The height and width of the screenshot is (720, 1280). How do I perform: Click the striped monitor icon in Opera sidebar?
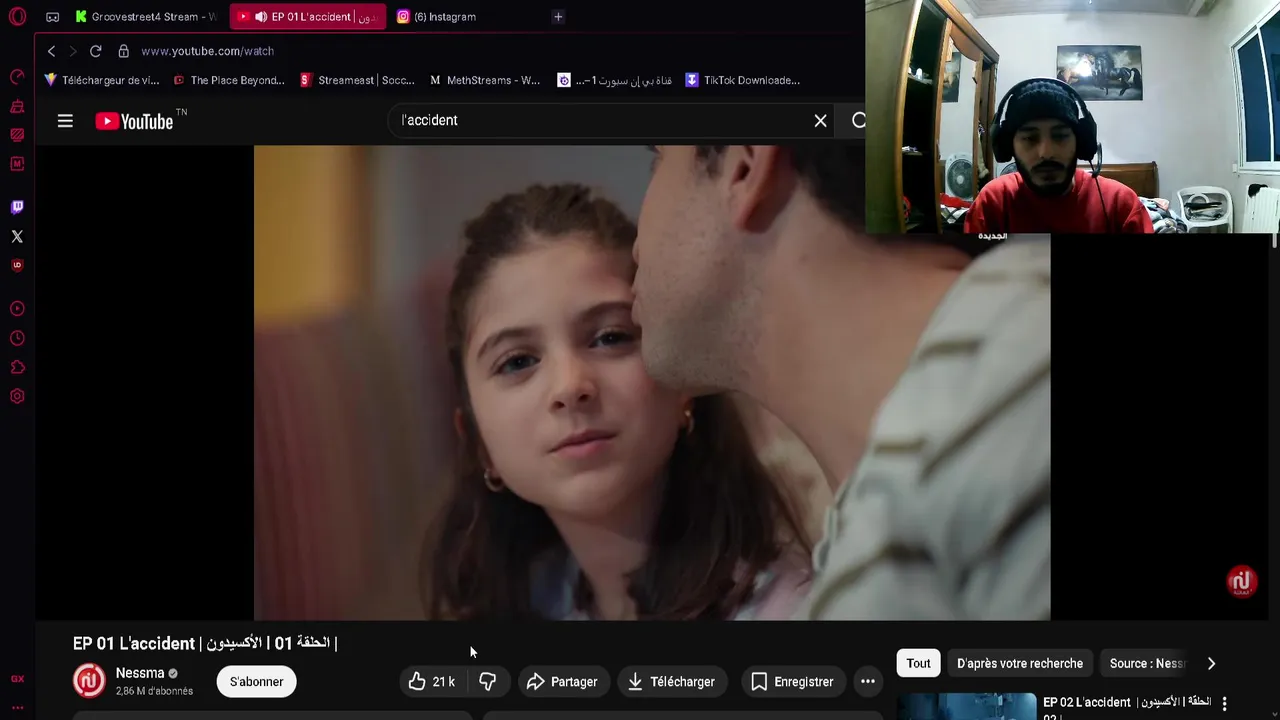tap(17, 135)
